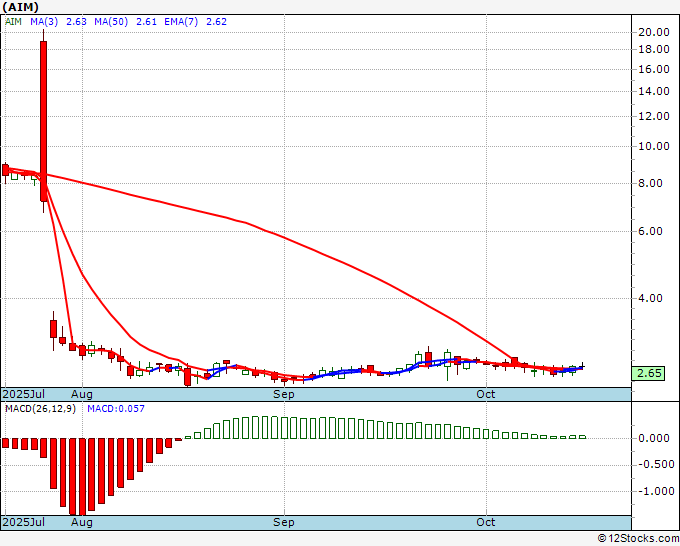Click the 2025Jul label on price chart axis
The image size is (680, 546).
pos(24,394)
